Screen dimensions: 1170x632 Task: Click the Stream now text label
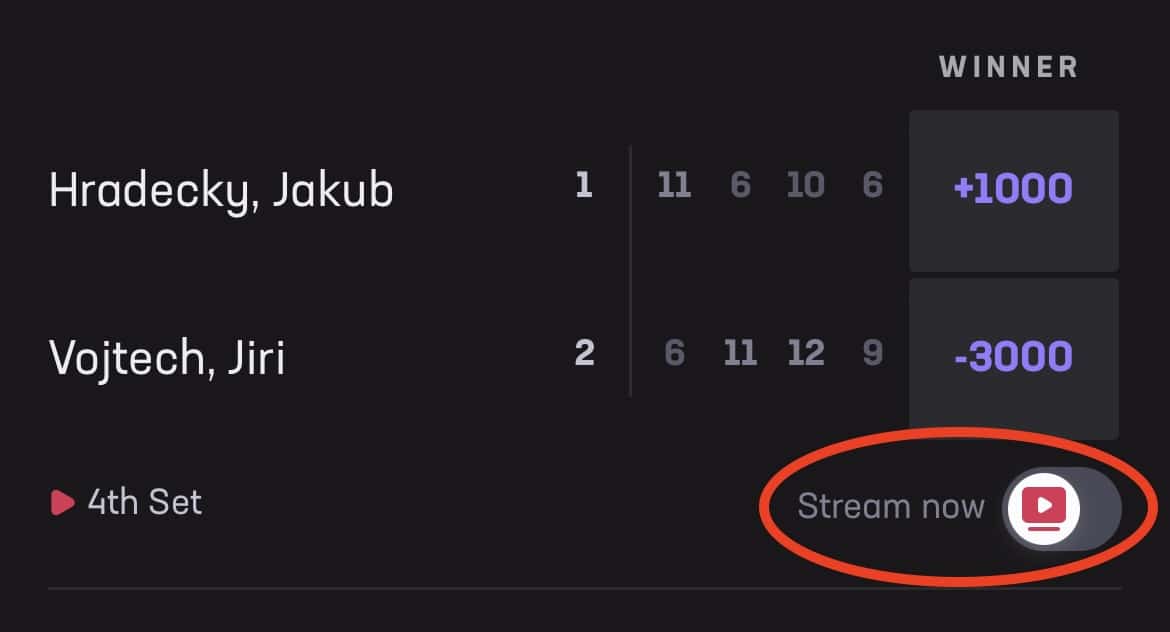pyautogui.click(x=892, y=507)
